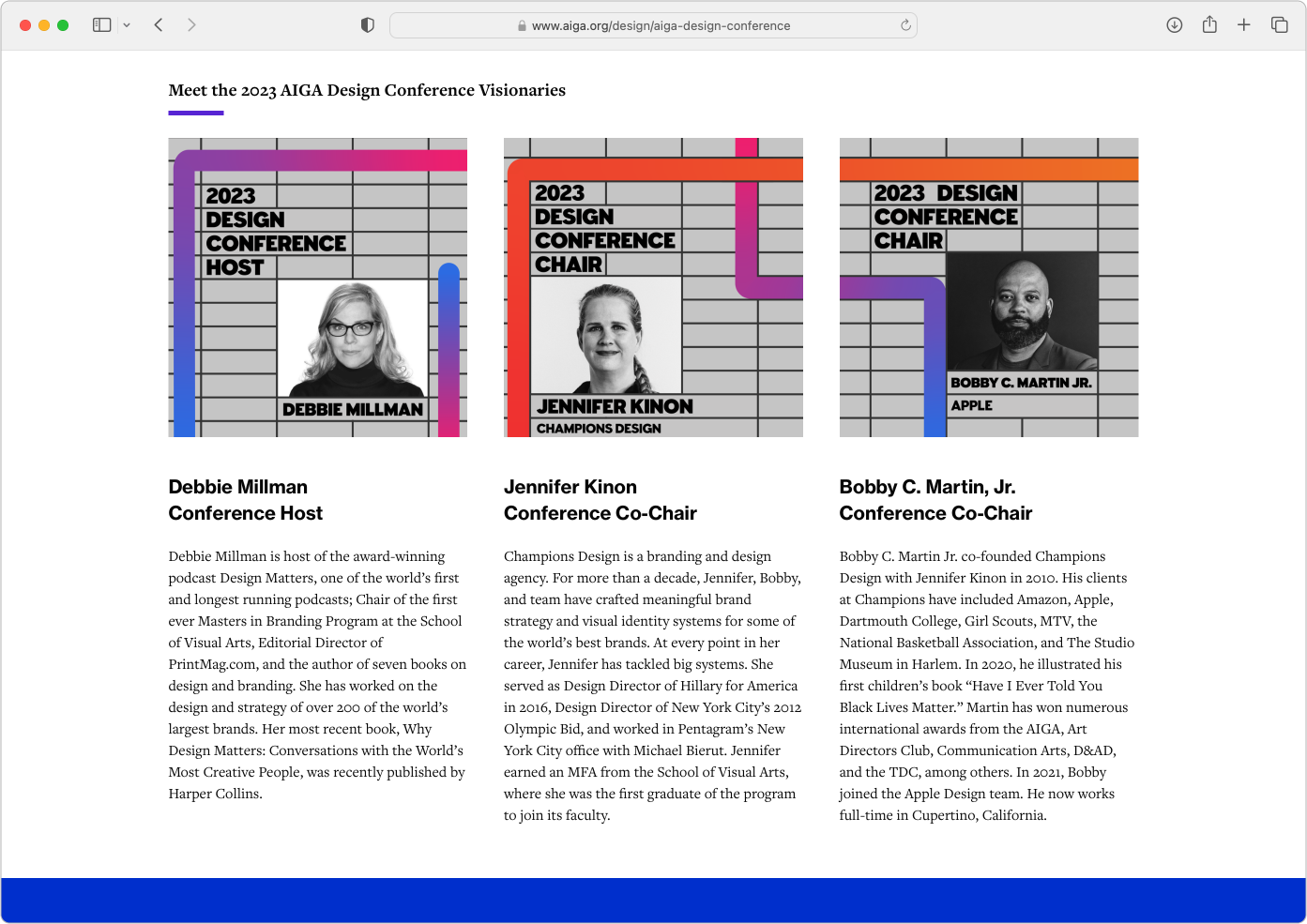
Task: Click the Jennifer Kinon Conference Co-Chair heading
Action: point(600,500)
